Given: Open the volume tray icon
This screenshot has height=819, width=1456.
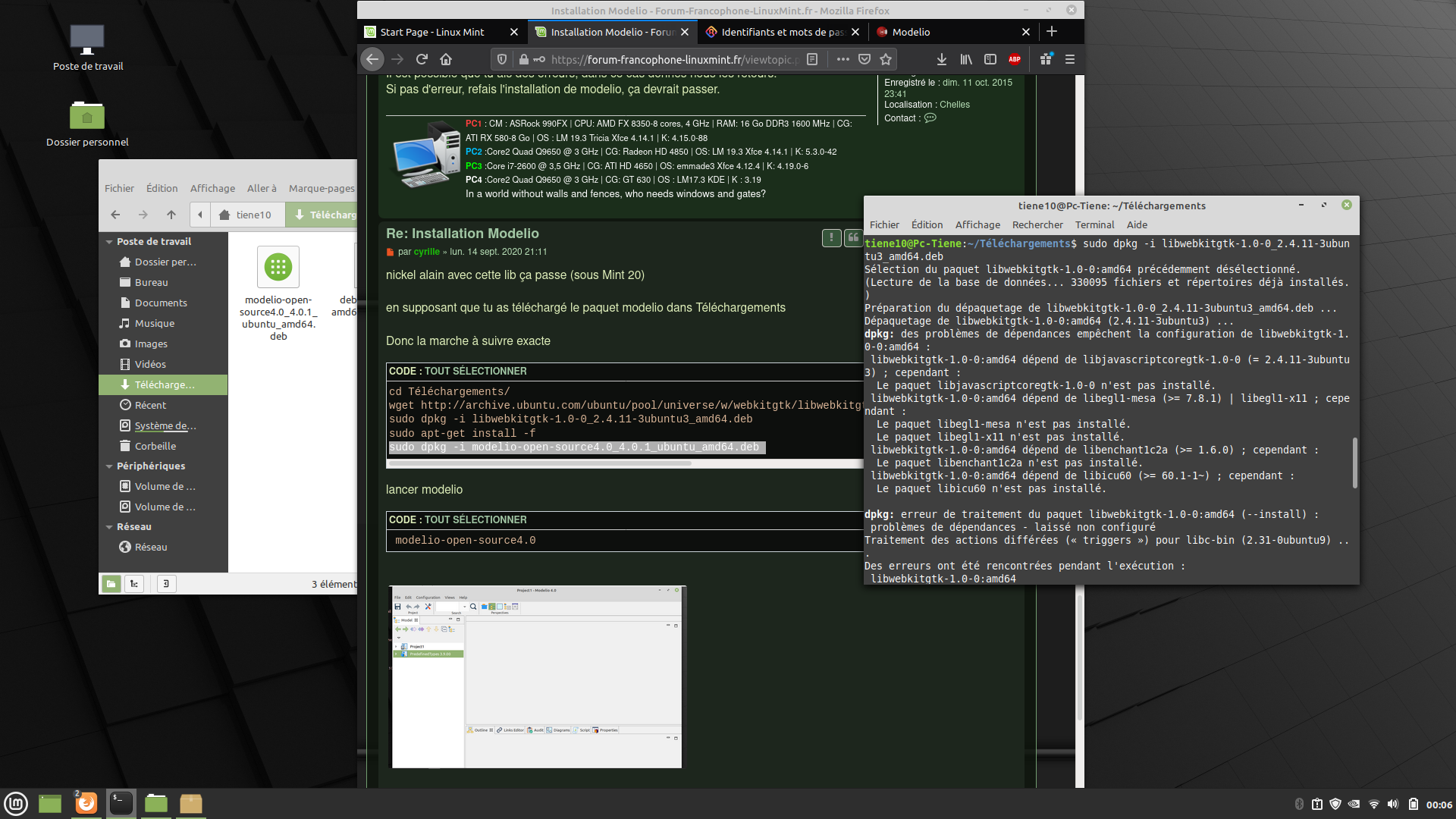Looking at the screenshot, I should [1393, 804].
